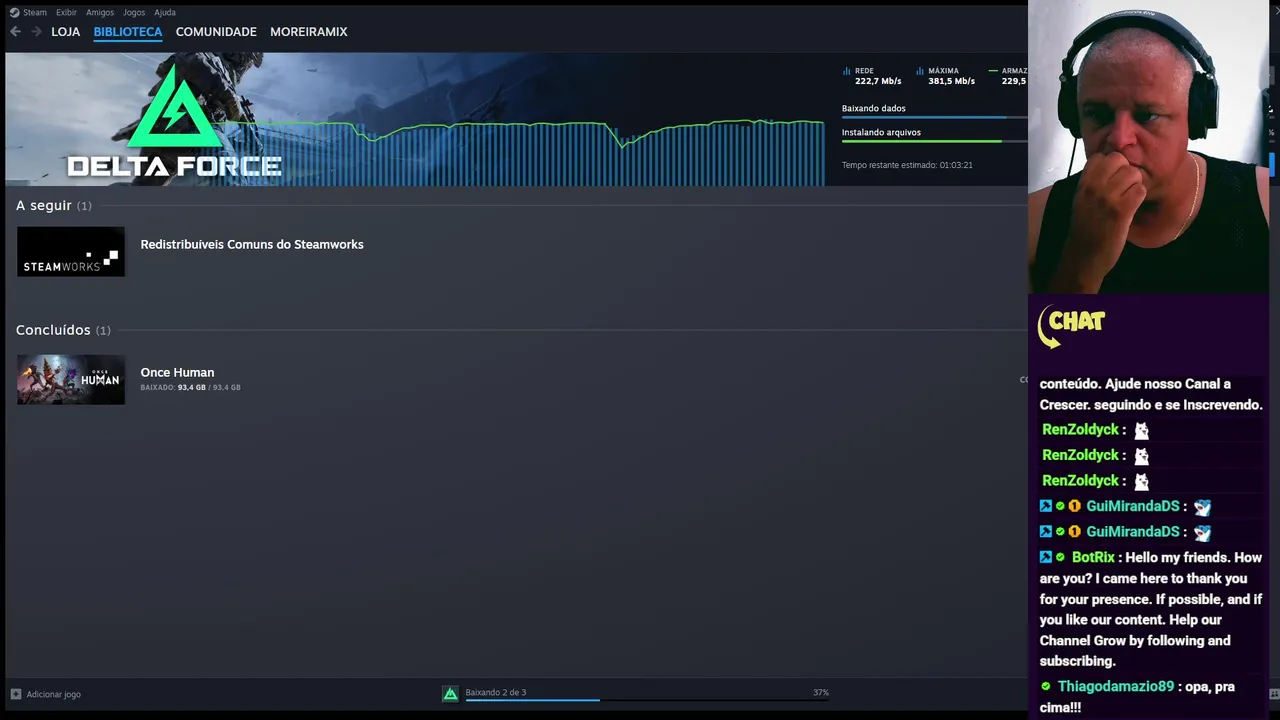Open the Once Human thumbnail
The height and width of the screenshot is (720, 1280).
tap(71, 380)
